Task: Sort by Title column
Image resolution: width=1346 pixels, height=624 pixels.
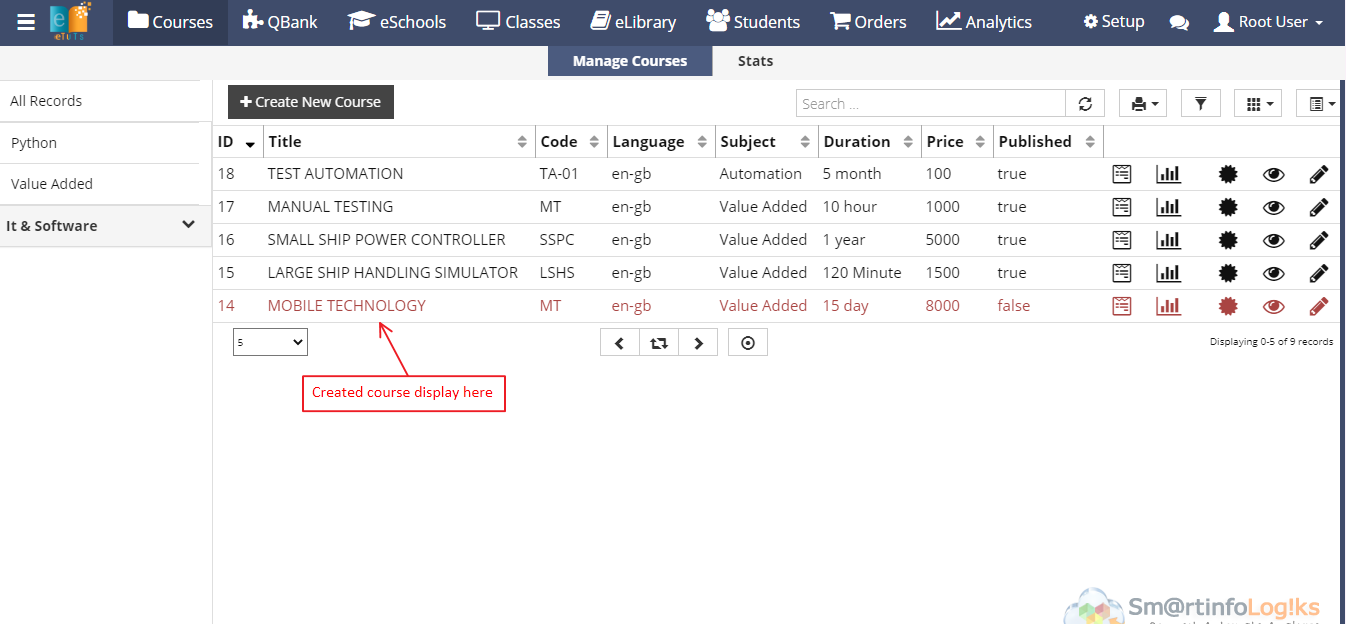Action: (399, 142)
